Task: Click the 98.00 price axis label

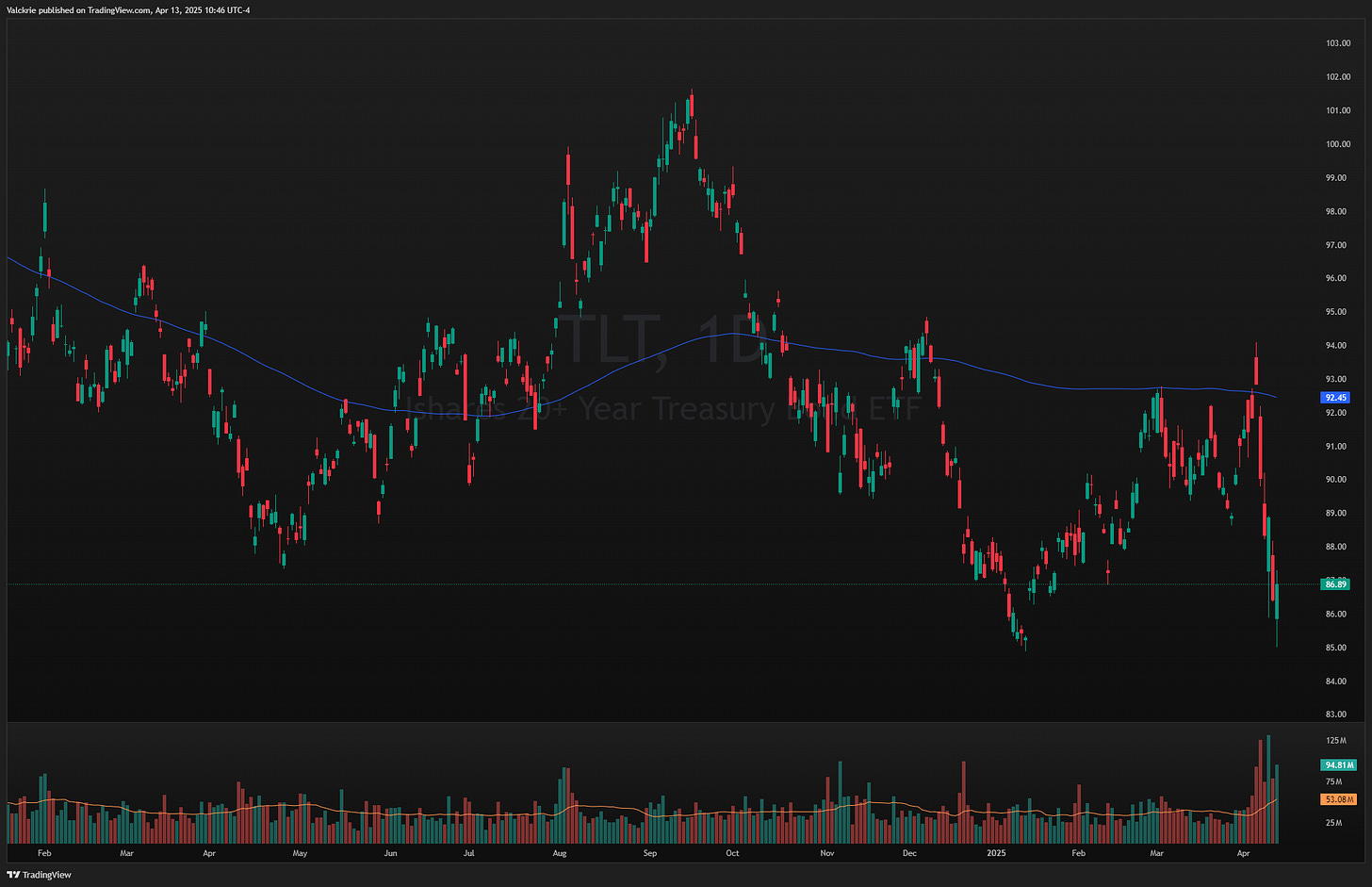Action: 1336,211
